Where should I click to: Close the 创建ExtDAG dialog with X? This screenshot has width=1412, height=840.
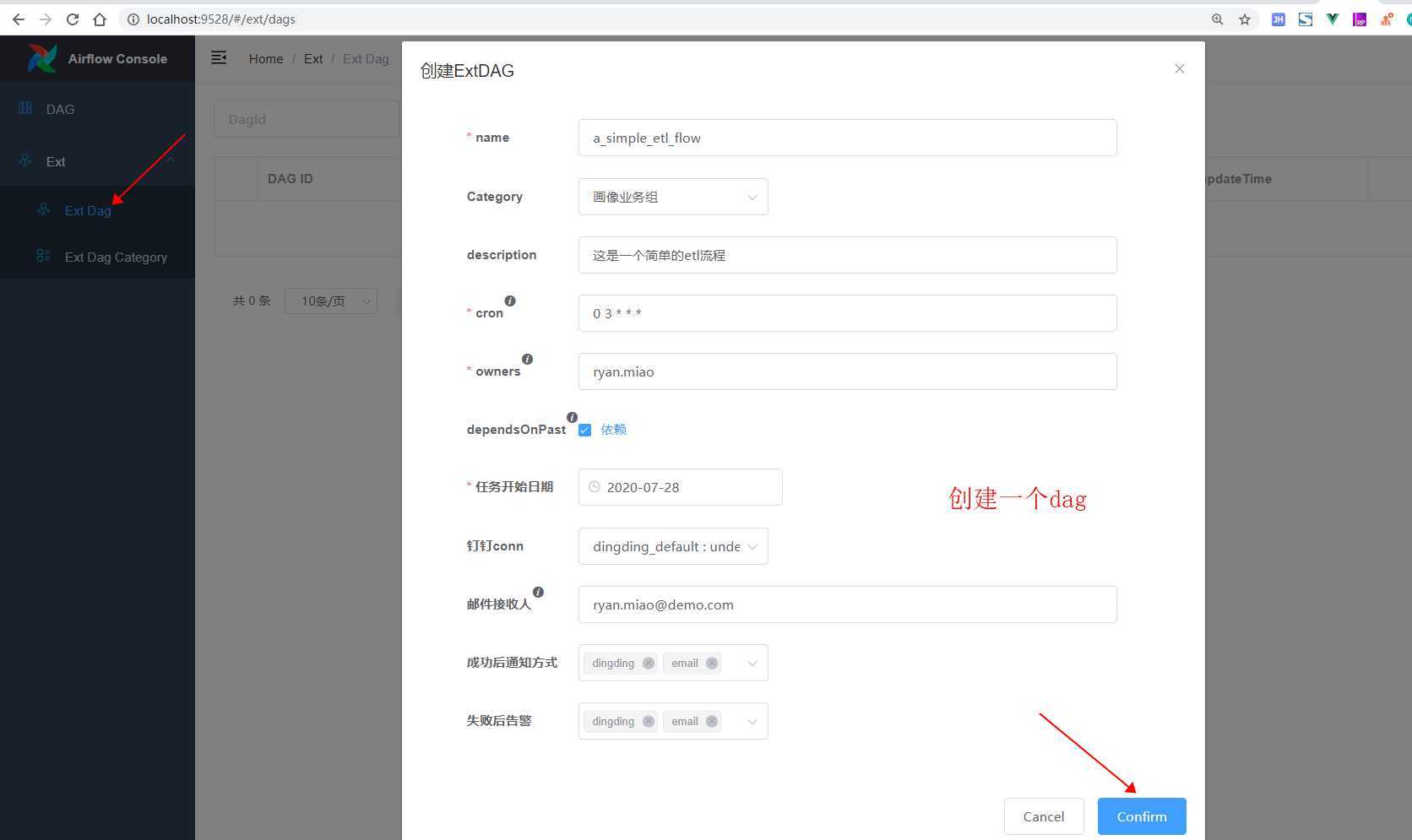1180,68
